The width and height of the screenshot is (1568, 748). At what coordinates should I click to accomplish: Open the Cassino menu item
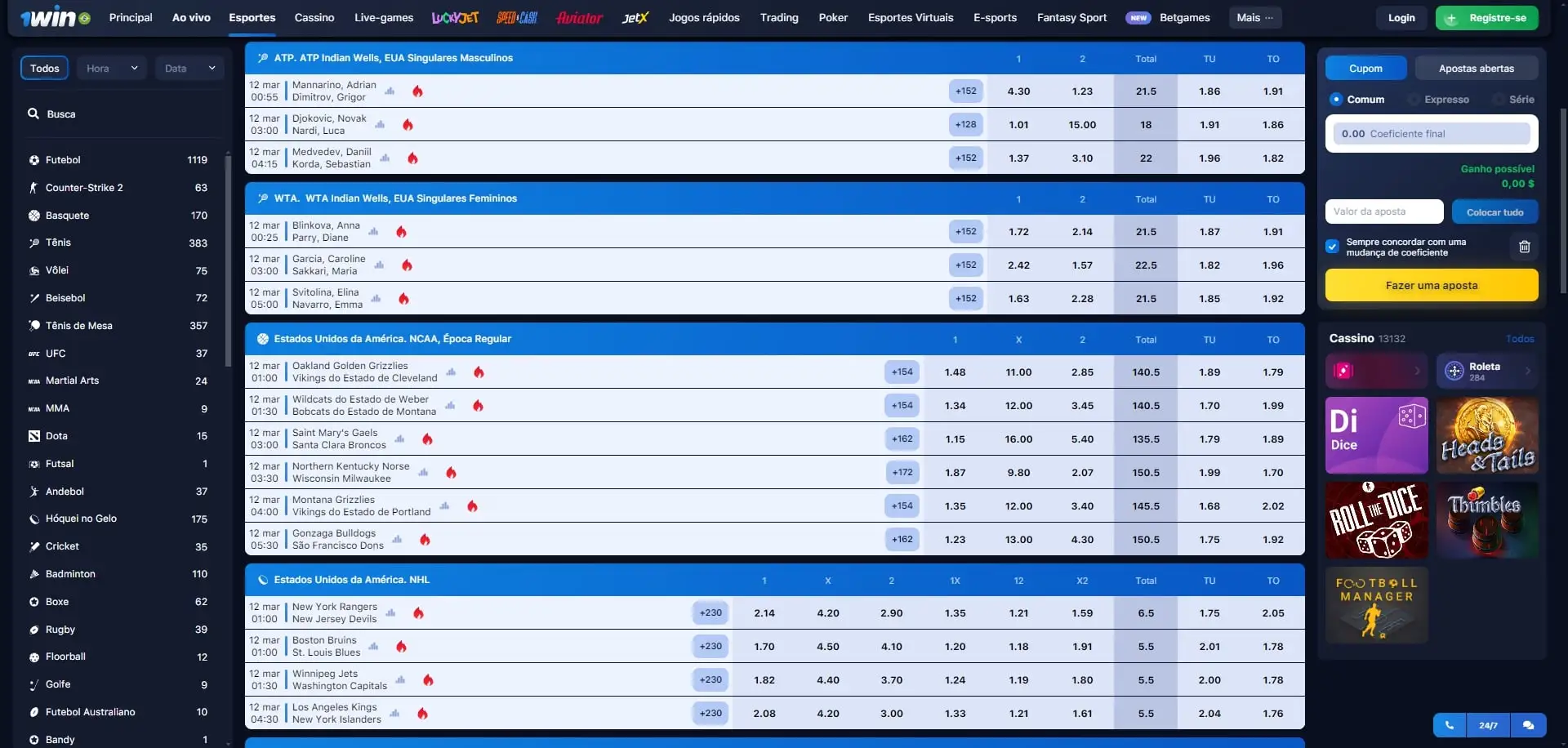[x=314, y=18]
